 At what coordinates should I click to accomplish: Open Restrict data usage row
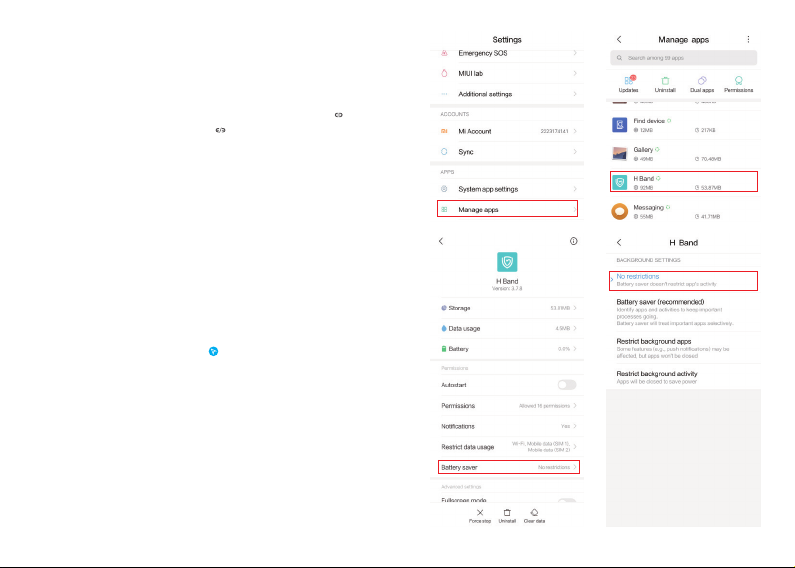coord(507,447)
